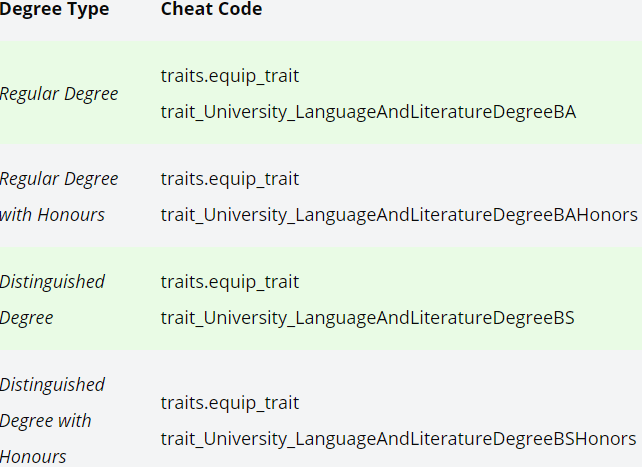Select "Distinguished" word in the third row
Screen dimensions: 642x467
point(52,282)
